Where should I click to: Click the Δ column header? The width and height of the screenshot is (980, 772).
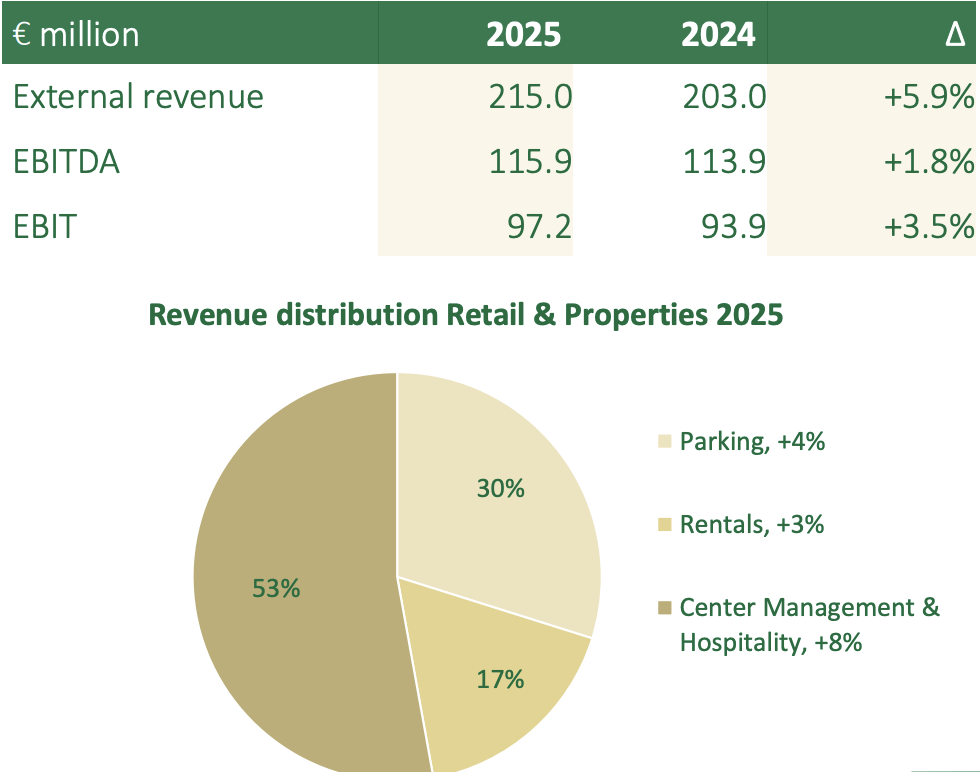tap(954, 35)
